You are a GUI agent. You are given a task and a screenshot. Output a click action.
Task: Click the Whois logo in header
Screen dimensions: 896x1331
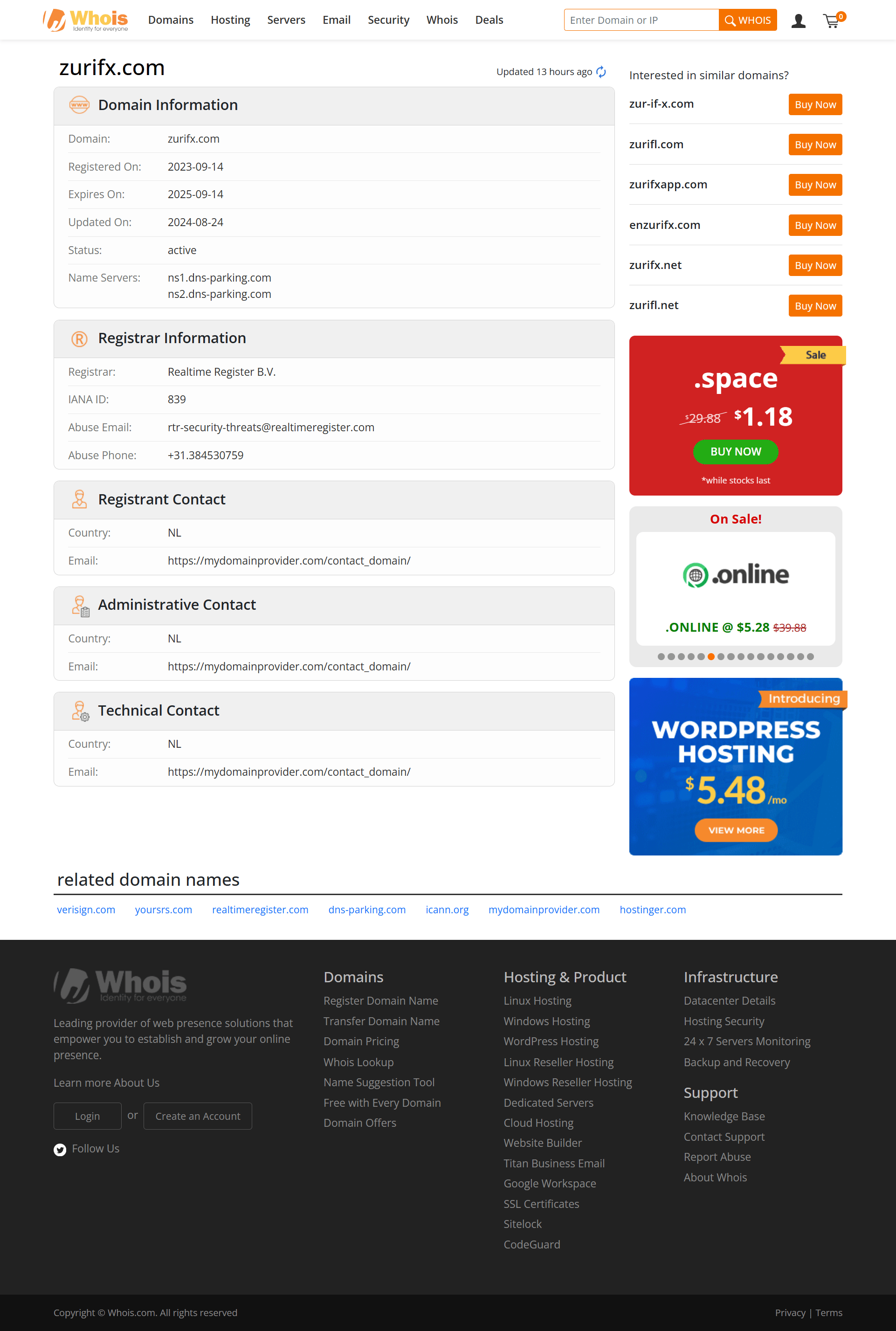[86, 20]
